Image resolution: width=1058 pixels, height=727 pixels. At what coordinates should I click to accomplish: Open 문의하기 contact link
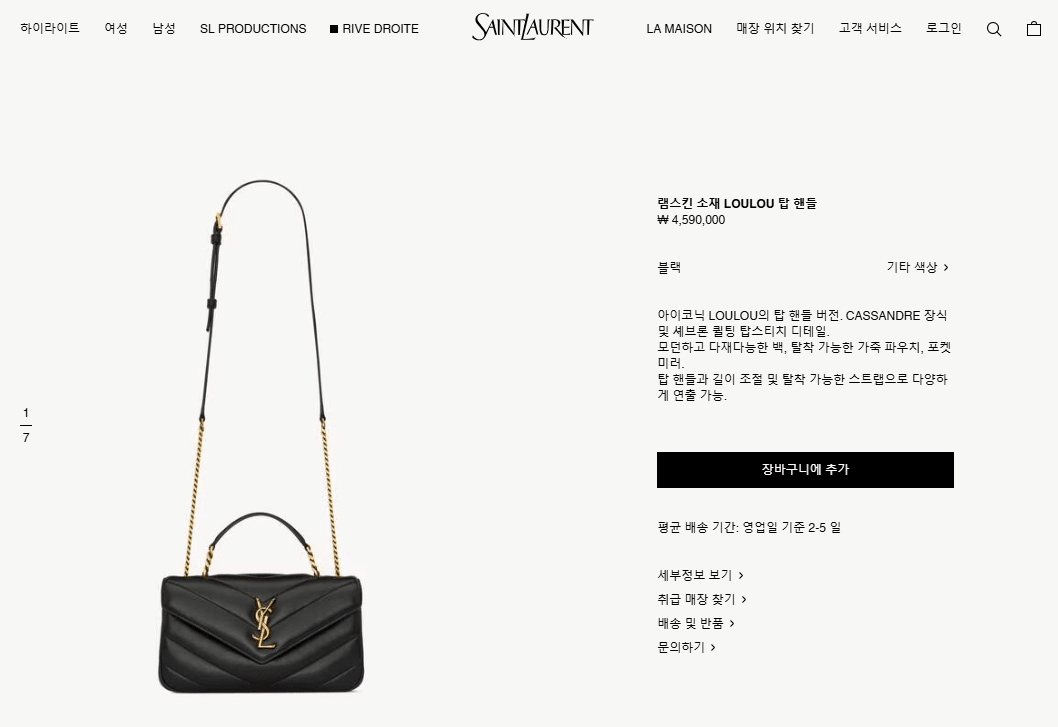tap(686, 647)
